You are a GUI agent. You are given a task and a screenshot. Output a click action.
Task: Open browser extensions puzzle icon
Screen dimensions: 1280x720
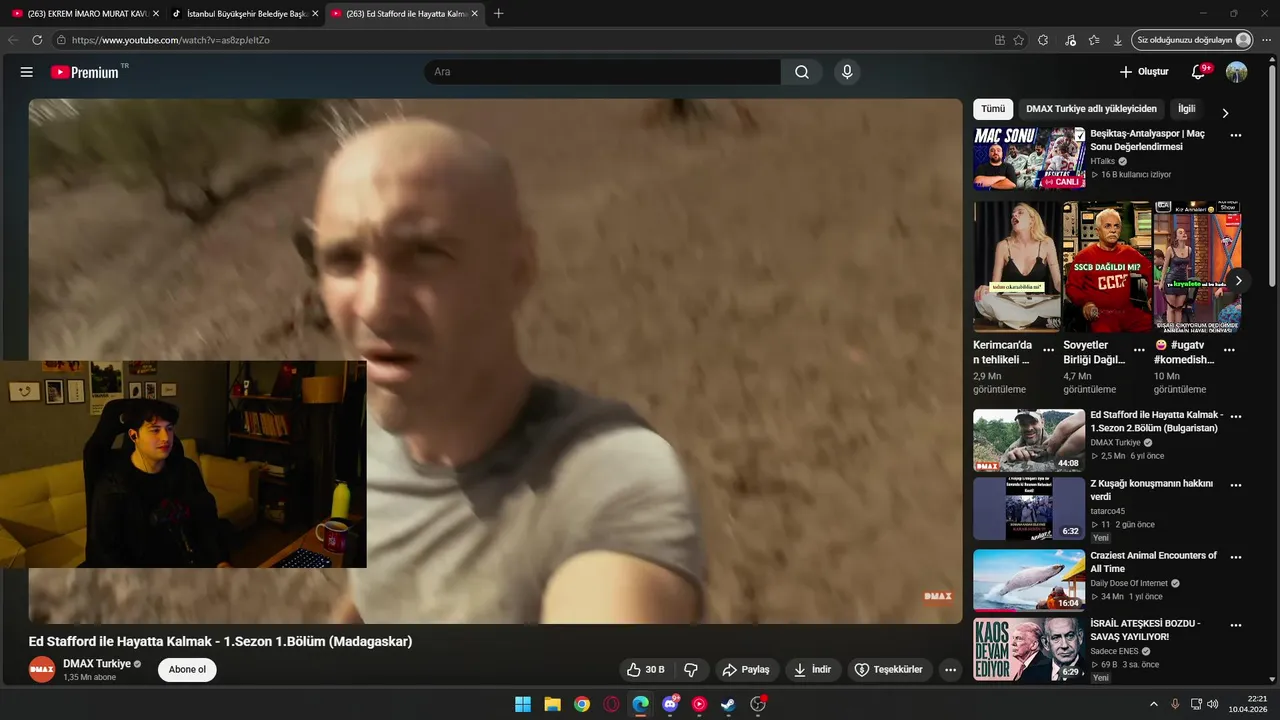pos(1044,40)
